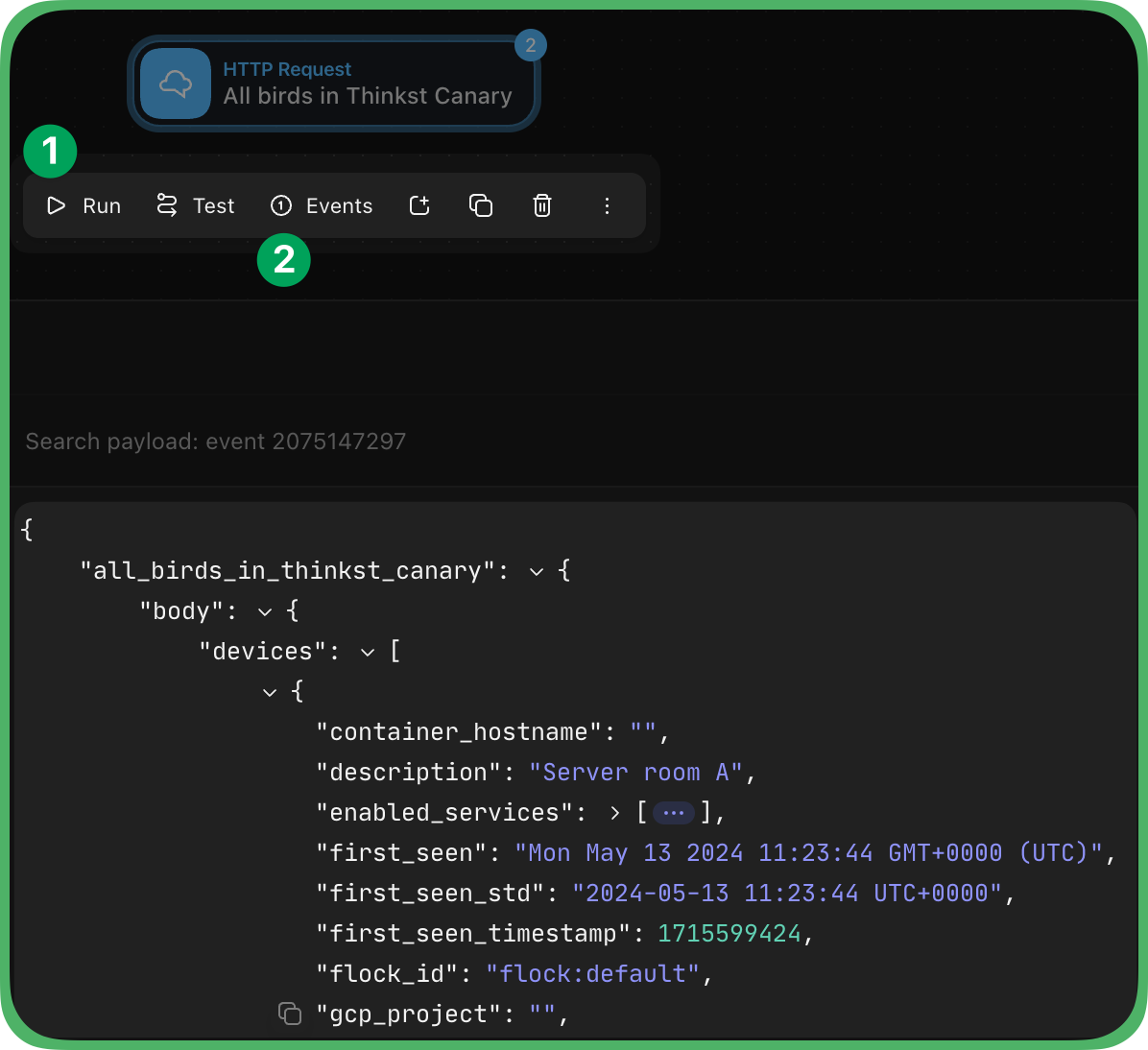Click the Test button
This screenshot has height=1050, width=1148.
[196, 205]
